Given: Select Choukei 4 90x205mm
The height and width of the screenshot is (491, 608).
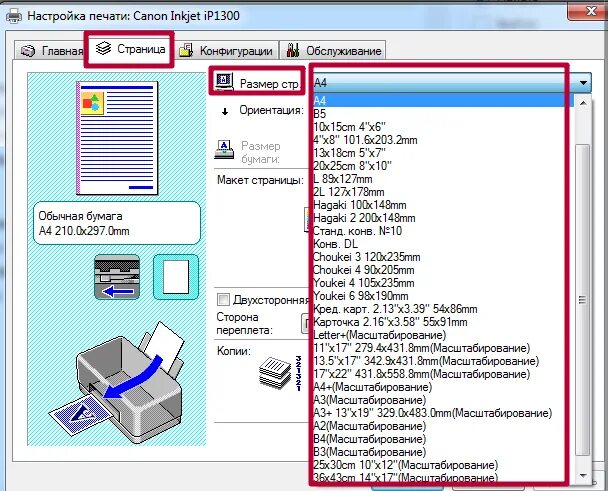Looking at the screenshot, I should click(443, 270).
